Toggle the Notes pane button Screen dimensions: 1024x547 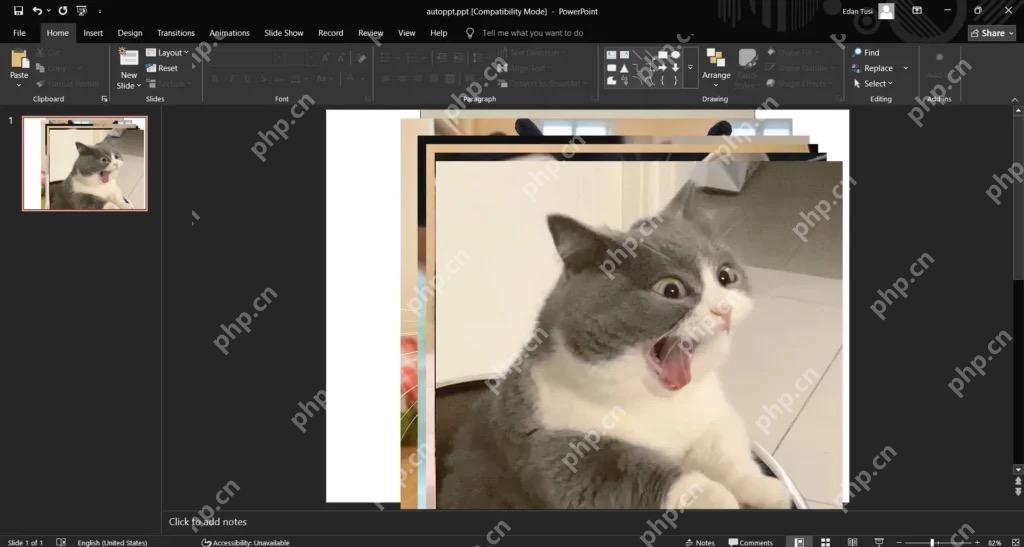tap(700, 542)
